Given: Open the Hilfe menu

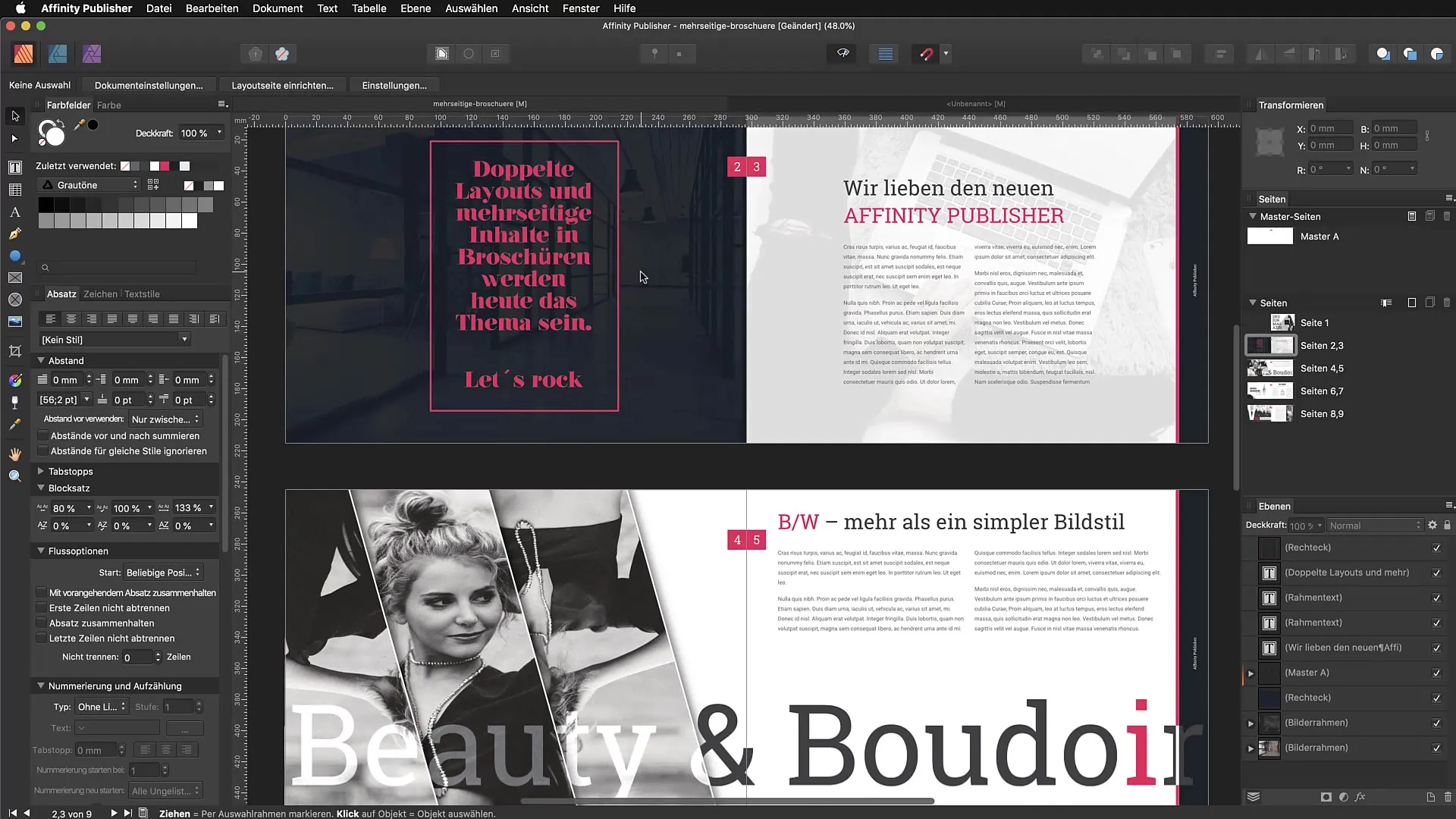Looking at the screenshot, I should [624, 8].
